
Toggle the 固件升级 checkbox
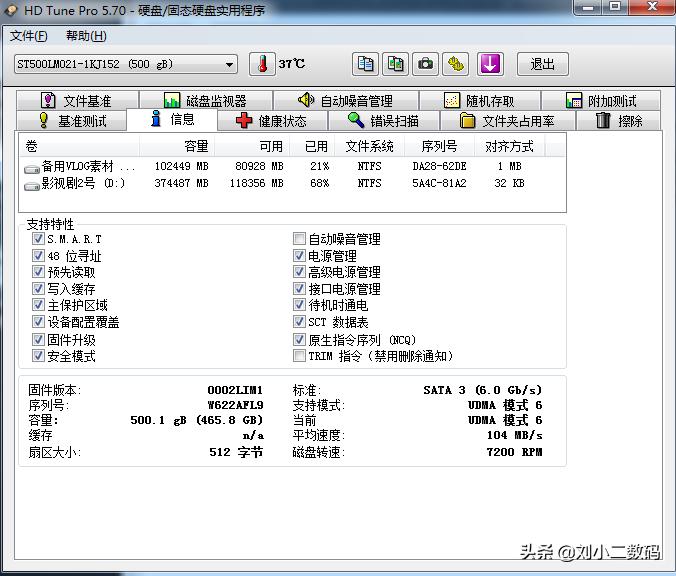38,339
